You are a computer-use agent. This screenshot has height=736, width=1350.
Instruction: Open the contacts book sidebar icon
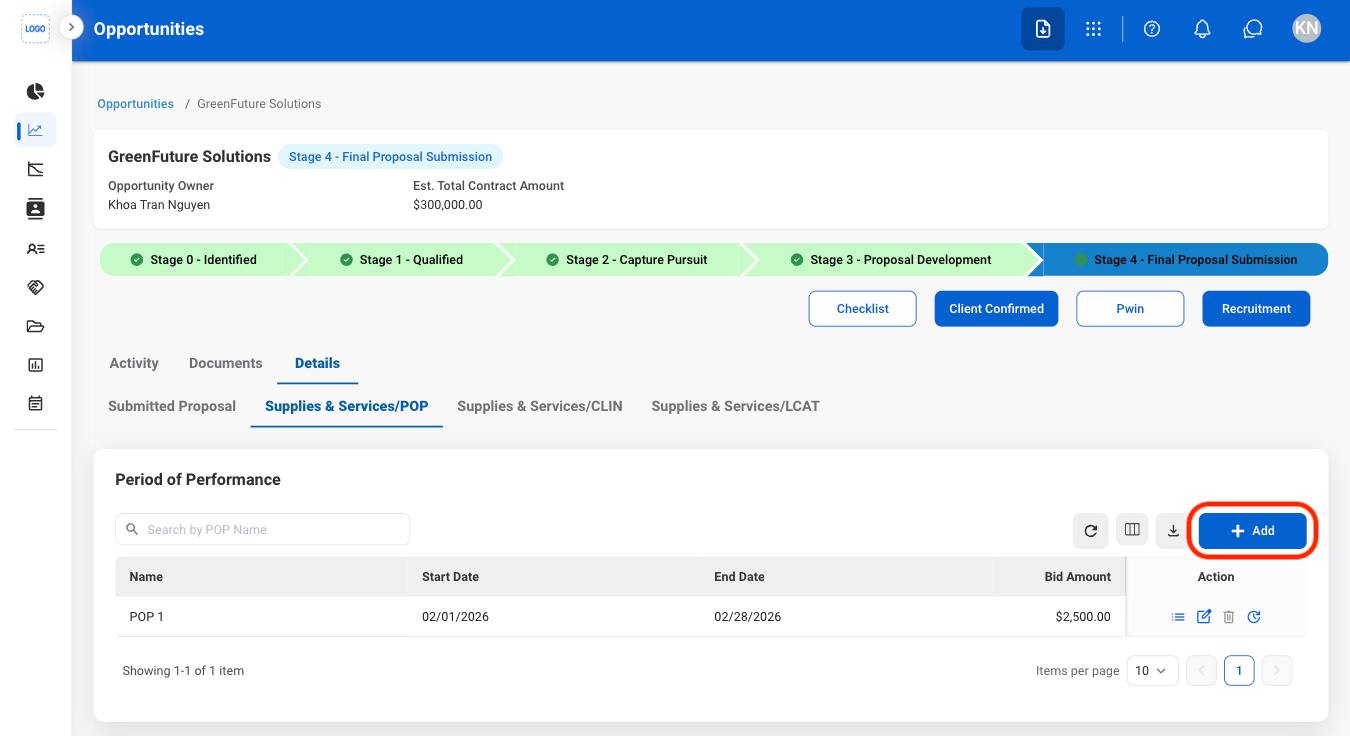(35, 208)
